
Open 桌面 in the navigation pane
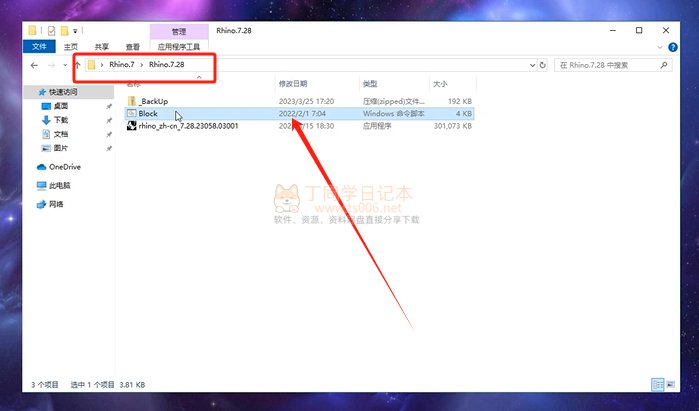point(61,106)
